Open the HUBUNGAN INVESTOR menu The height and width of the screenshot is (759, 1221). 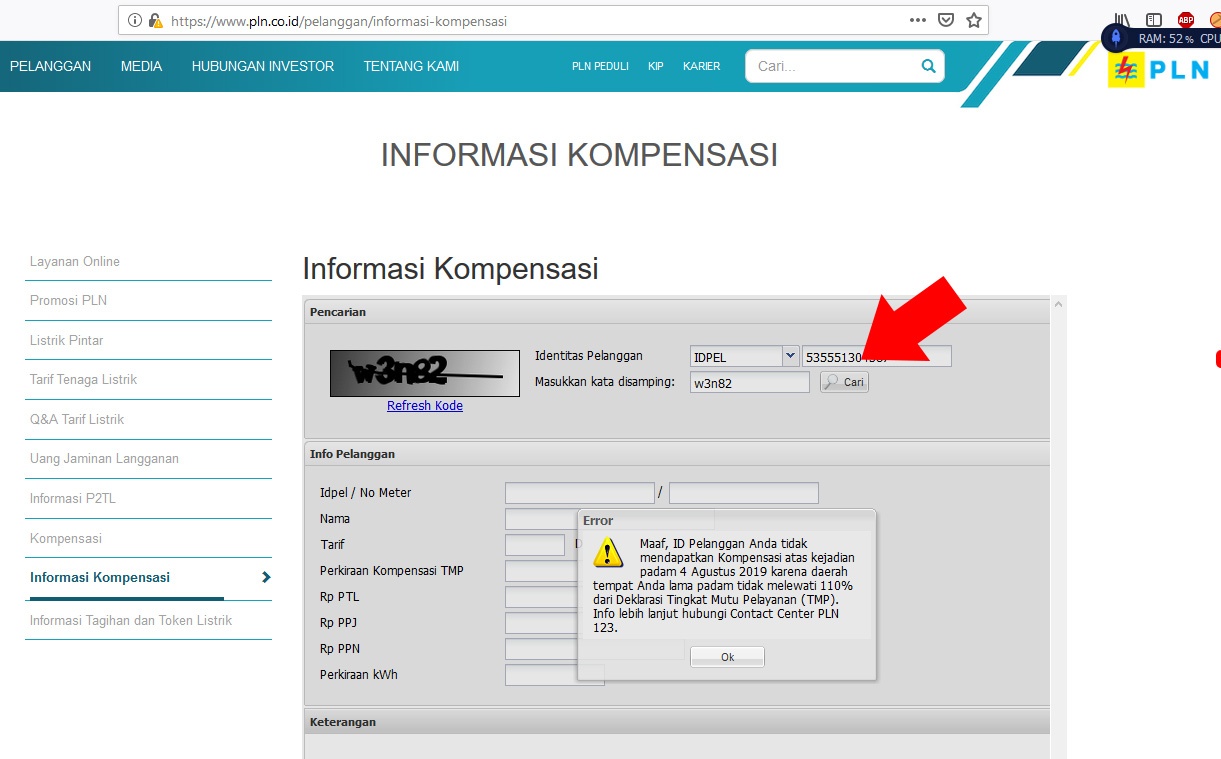tap(263, 66)
